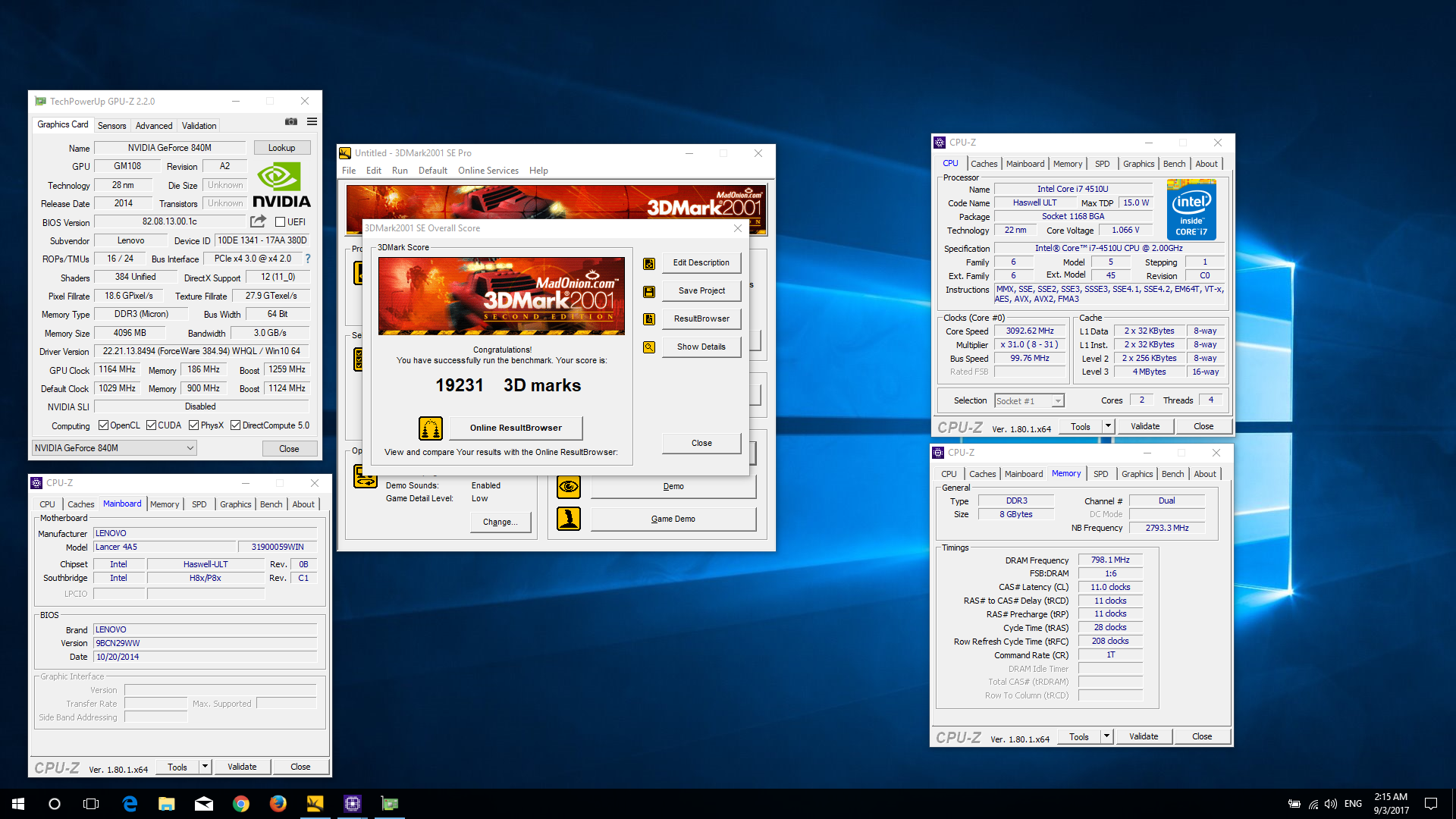Expand Tools dropdown arrow in CPU-Z Mainboard window
Image resolution: width=1456 pixels, height=819 pixels.
tap(205, 767)
